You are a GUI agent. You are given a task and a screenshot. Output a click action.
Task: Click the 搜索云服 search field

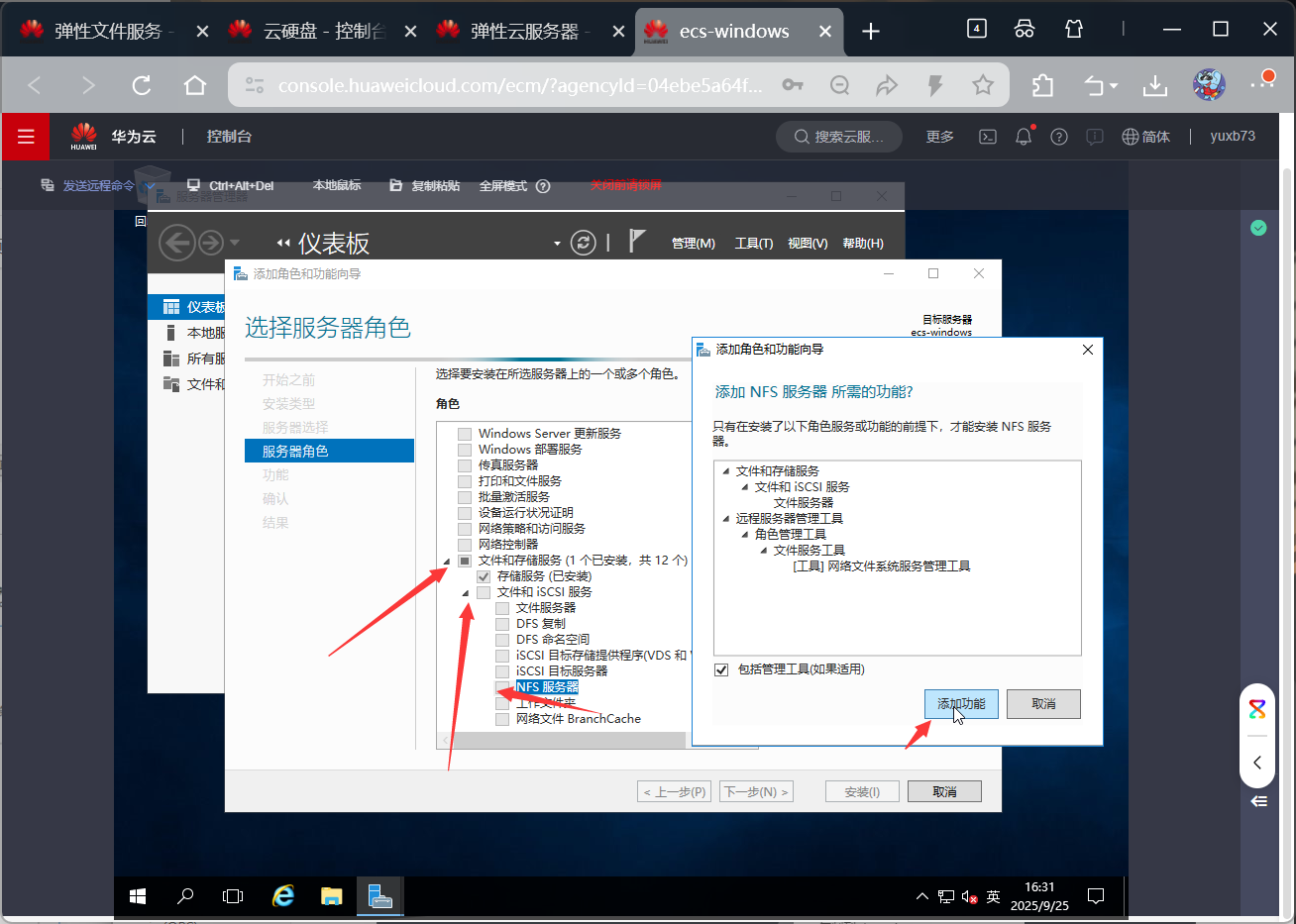[x=838, y=137]
